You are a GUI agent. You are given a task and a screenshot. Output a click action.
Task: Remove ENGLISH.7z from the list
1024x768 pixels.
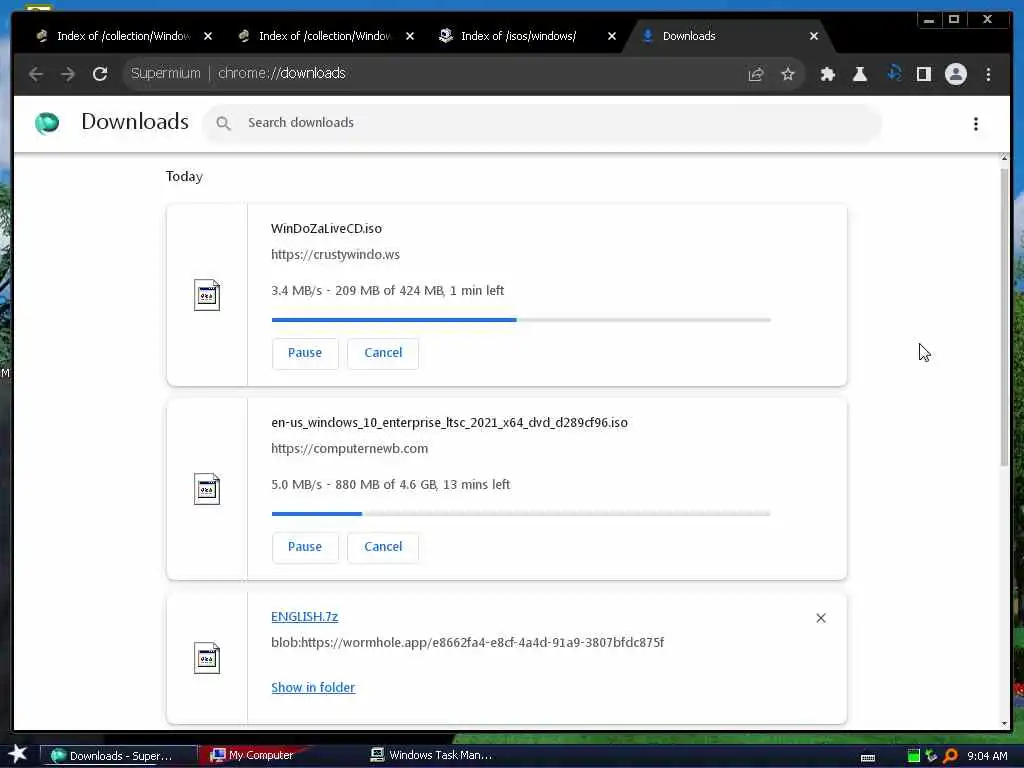821,618
